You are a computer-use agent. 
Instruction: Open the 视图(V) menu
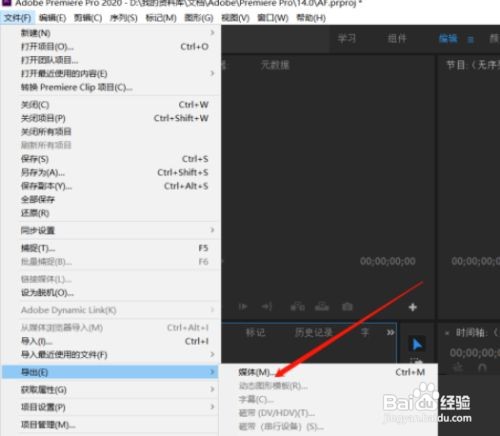pyautogui.click(x=235, y=18)
